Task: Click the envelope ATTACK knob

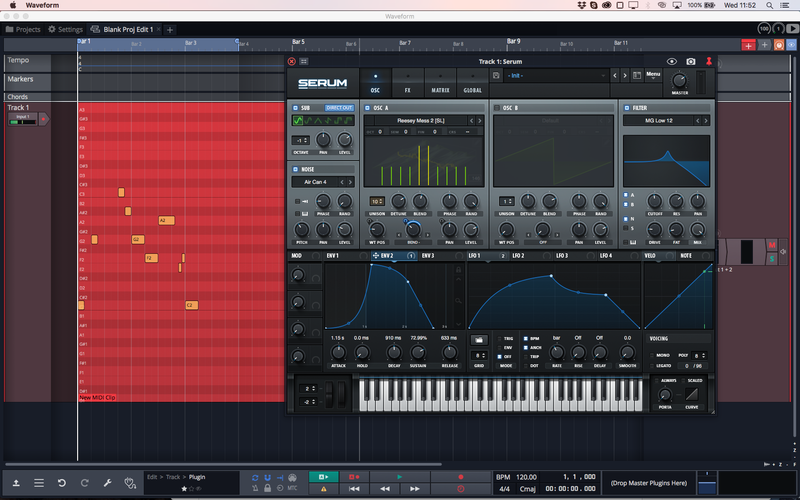Action: [338, 352]
